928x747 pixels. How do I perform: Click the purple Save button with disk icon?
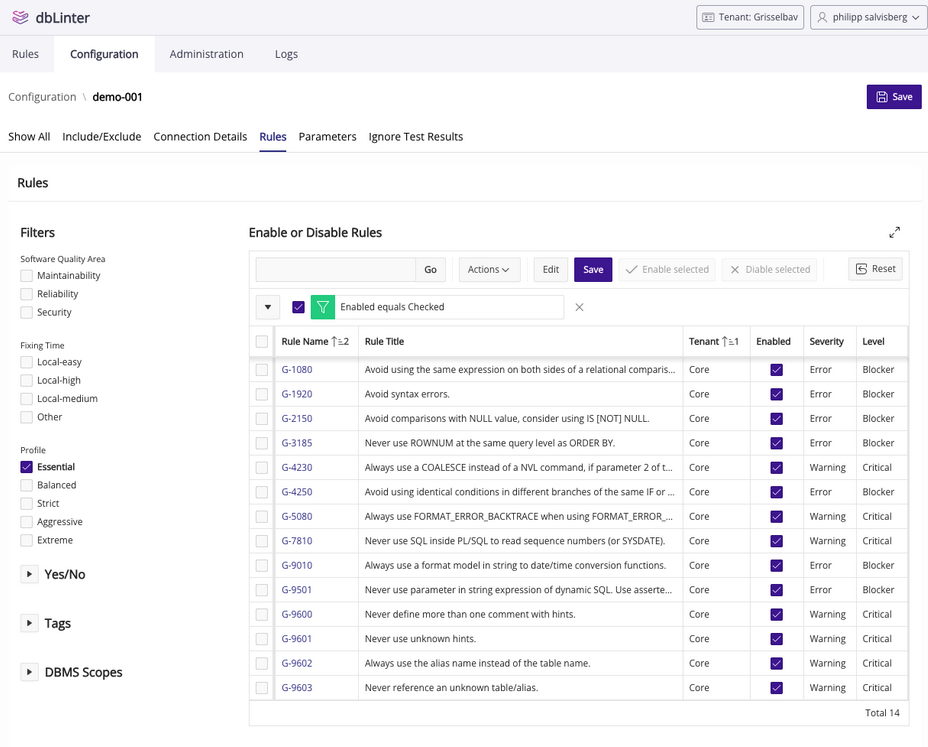[893, 97]
